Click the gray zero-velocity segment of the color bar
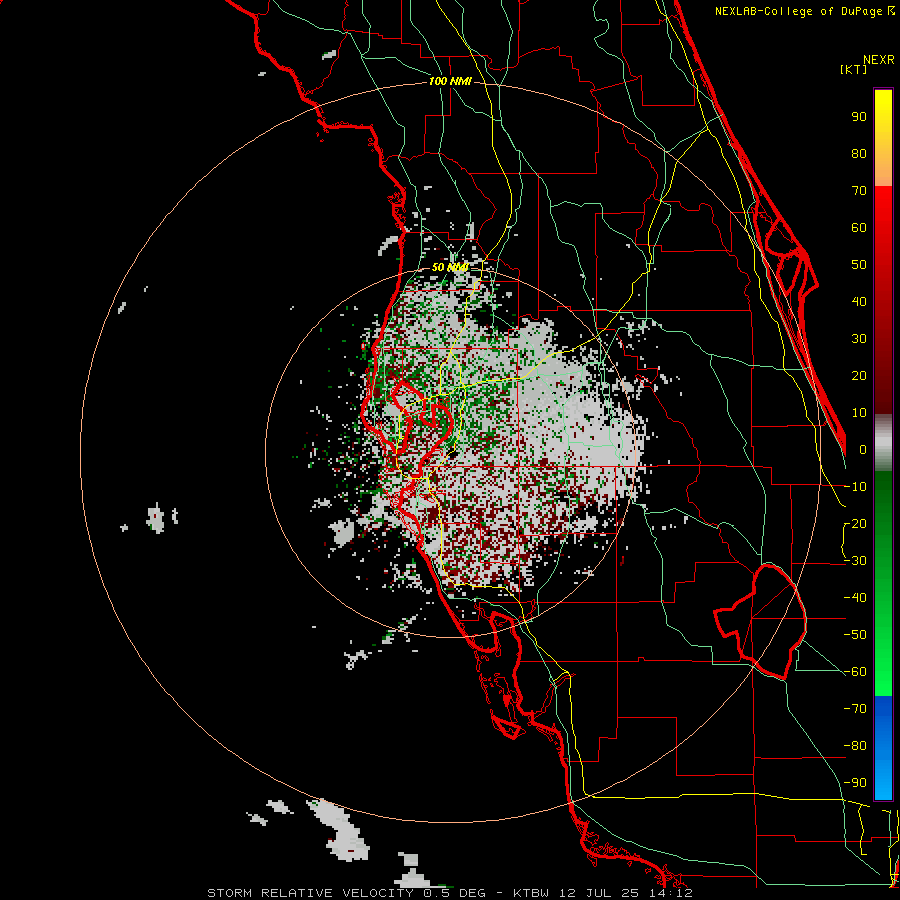Screen dimensions: 900x900 click(x=883, y=443)
